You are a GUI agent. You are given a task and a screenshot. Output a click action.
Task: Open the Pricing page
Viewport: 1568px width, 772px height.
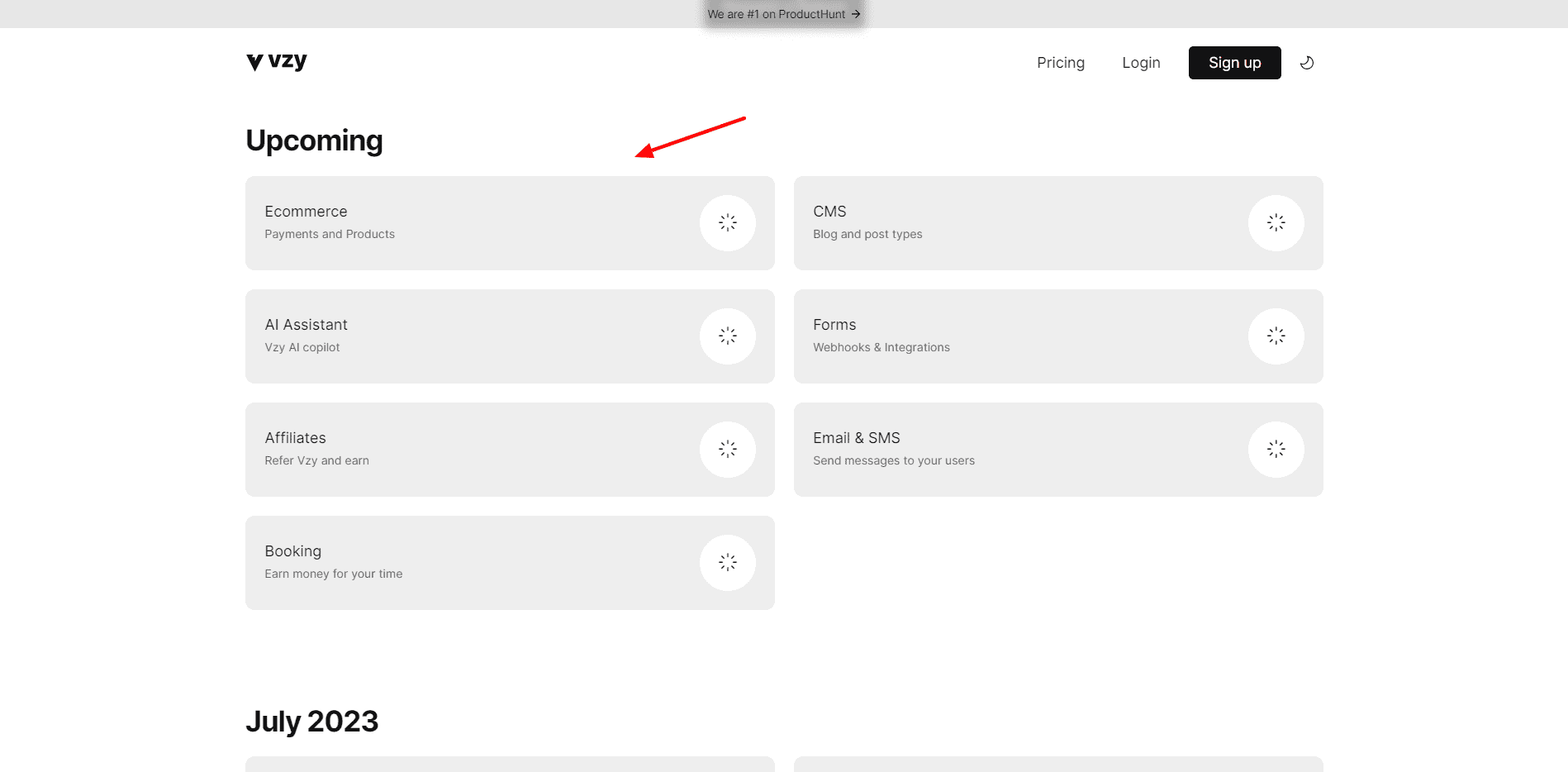[x=1061, y=63]
